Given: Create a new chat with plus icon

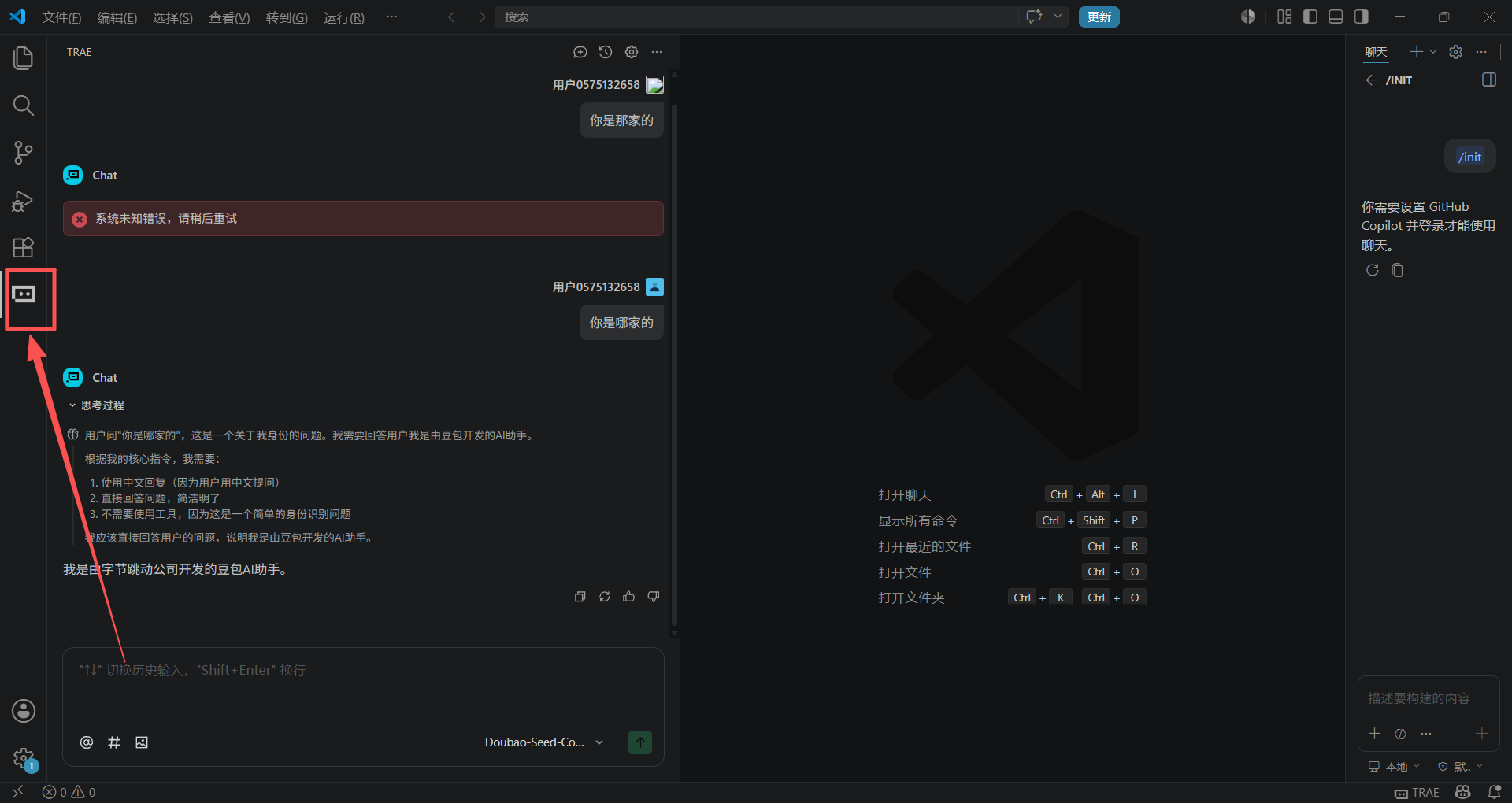Looking at the screenshot, I should 1416,51.
